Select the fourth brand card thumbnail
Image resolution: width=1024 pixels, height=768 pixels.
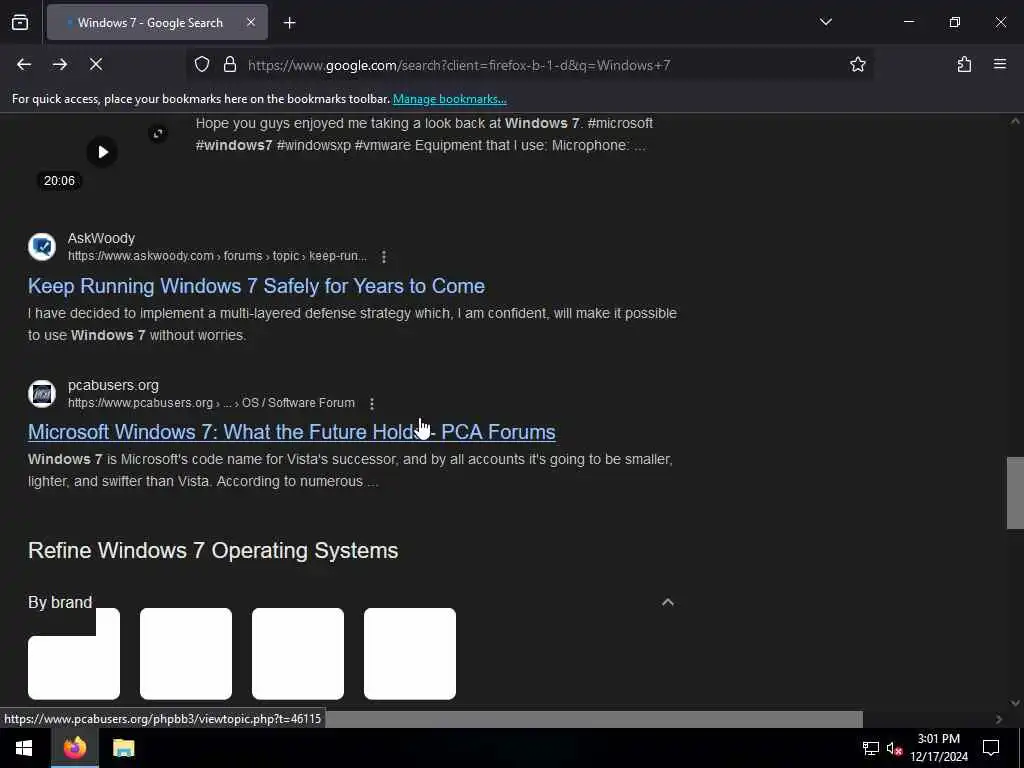[x=409, y=654]
